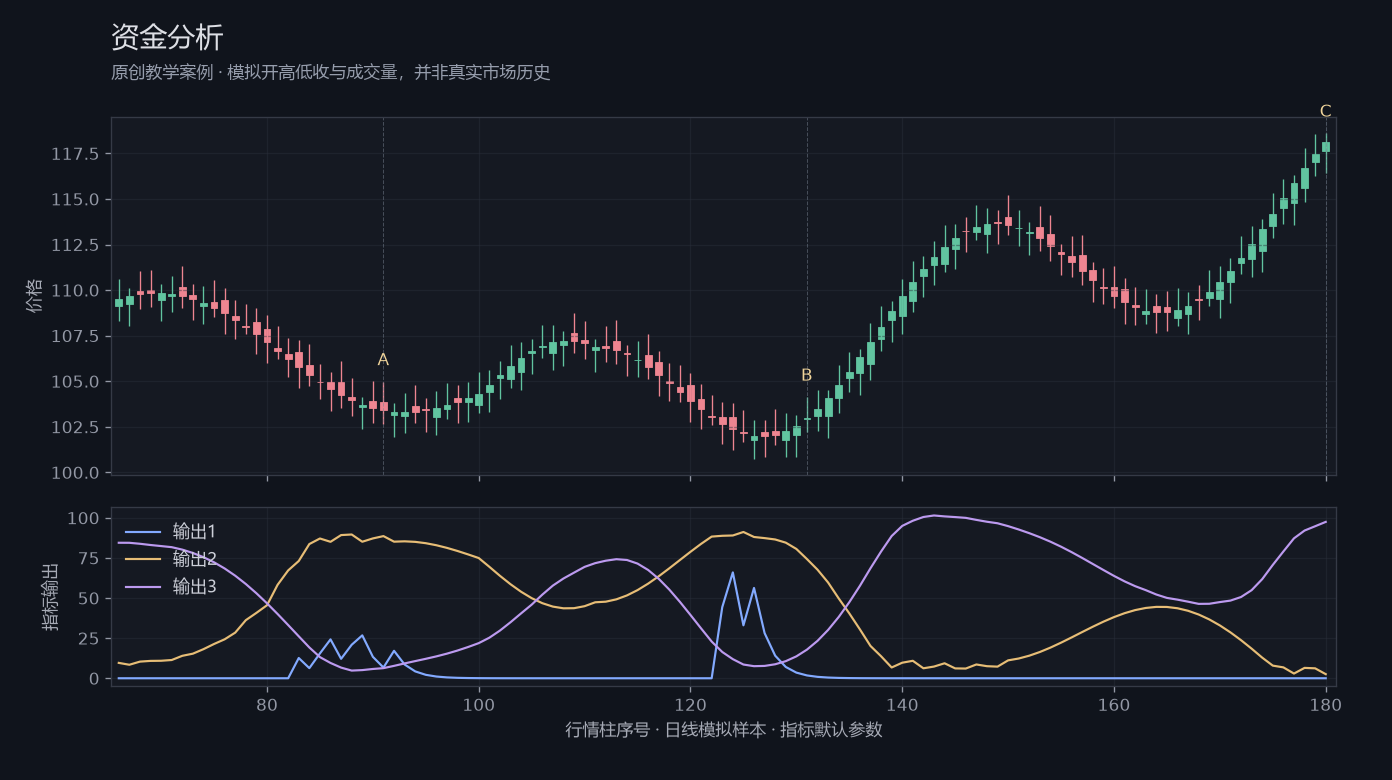The width and height of the screenshot is (1392, 780).
Task: Click the 160 x-axis tick label
Action: tap(1114, 704)
